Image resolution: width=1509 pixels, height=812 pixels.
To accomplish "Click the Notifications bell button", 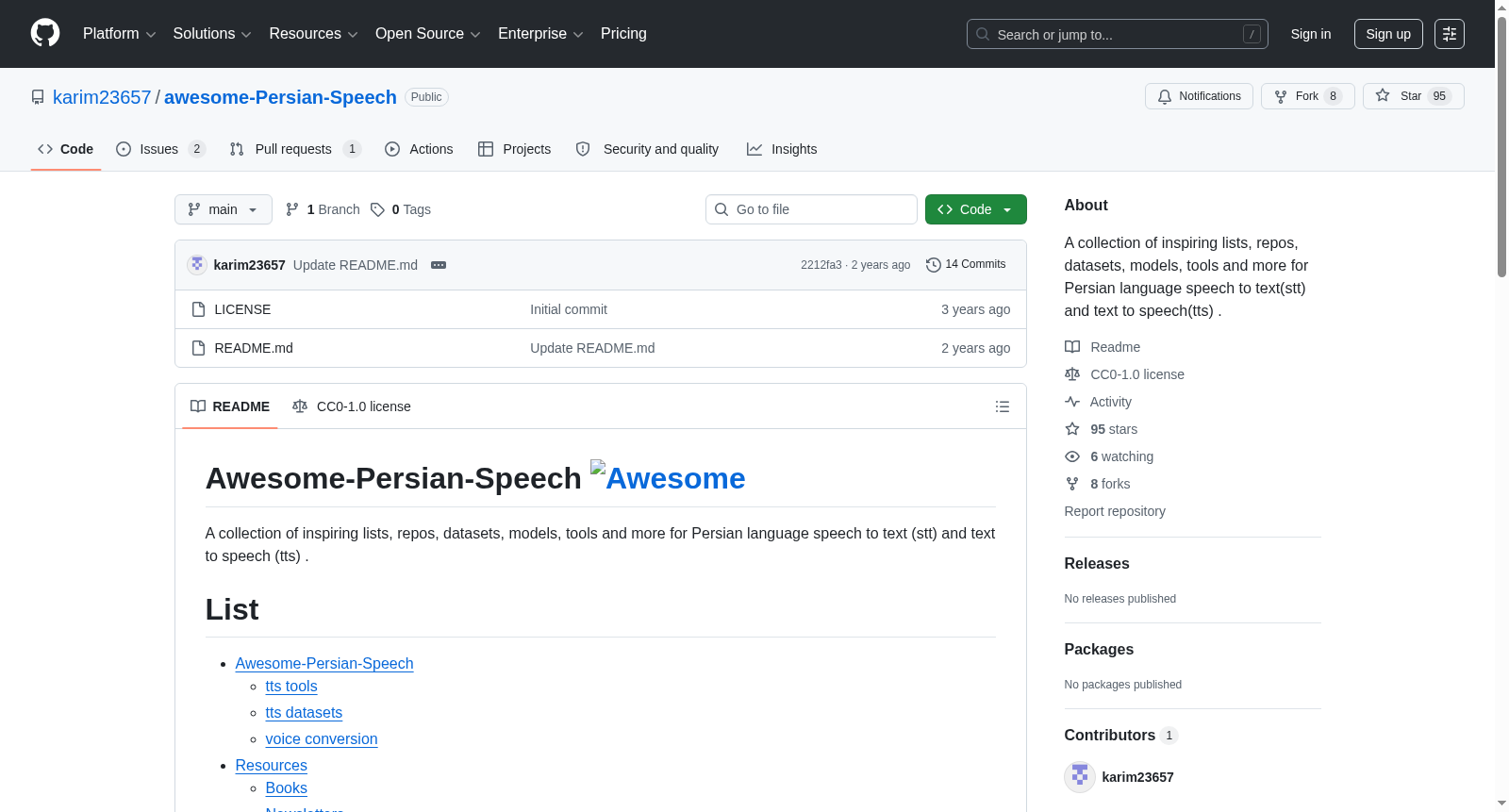I will tap(1199, 96).
